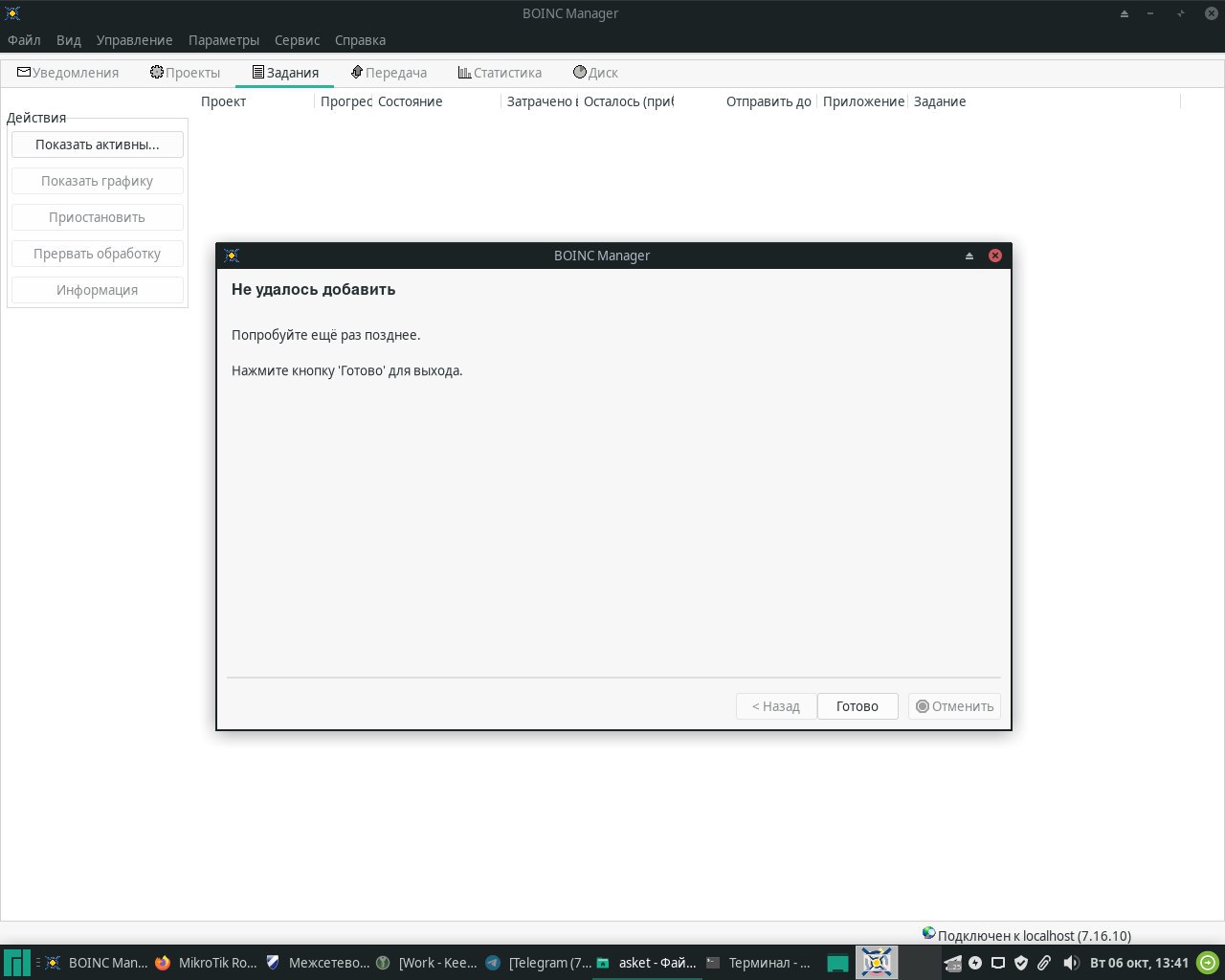This screenshot has height=980, width=1225.
Task: Switch to the Уведомления tab
Action: tap(68, 73)
